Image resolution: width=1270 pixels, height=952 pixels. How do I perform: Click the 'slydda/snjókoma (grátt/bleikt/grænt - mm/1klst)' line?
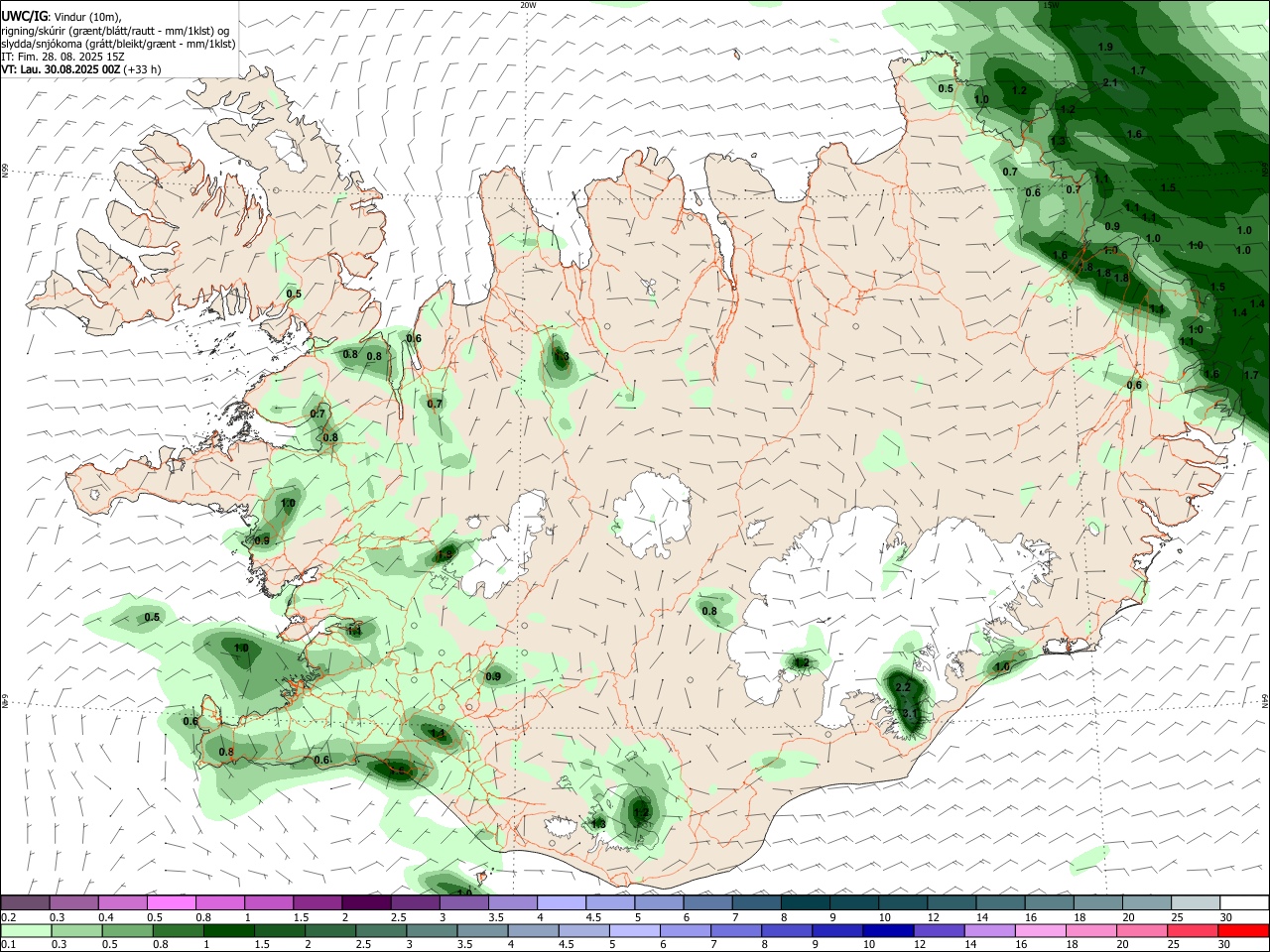pyautogui.click(x=118, y=44)
